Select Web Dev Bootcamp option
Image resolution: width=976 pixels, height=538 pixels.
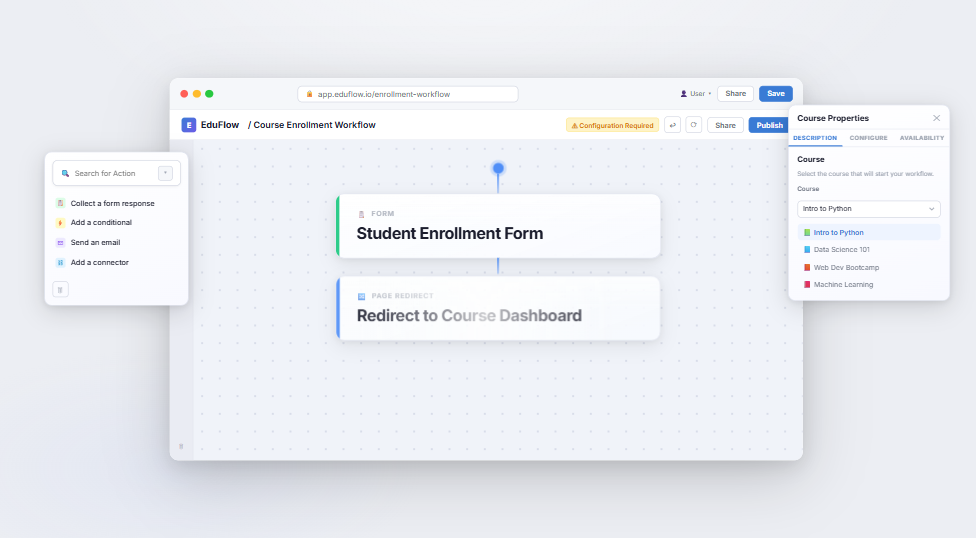868,267
